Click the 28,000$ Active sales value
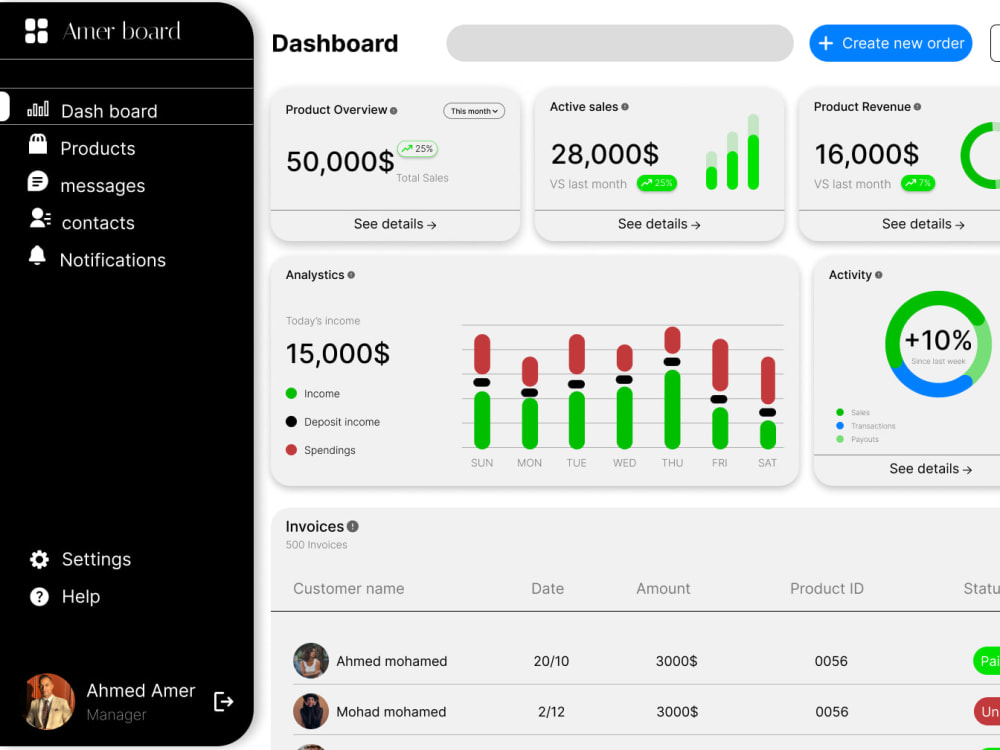 click(x=605, y=154)
